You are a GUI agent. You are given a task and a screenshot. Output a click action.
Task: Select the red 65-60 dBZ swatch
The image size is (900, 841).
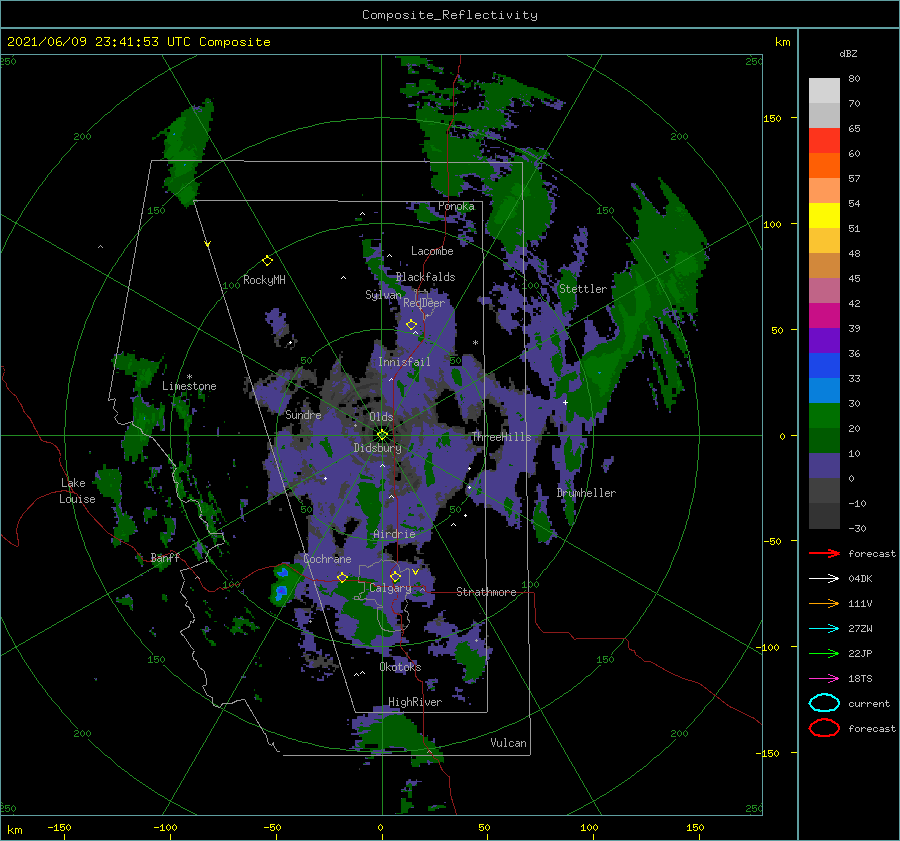click(x=824, y=141)
